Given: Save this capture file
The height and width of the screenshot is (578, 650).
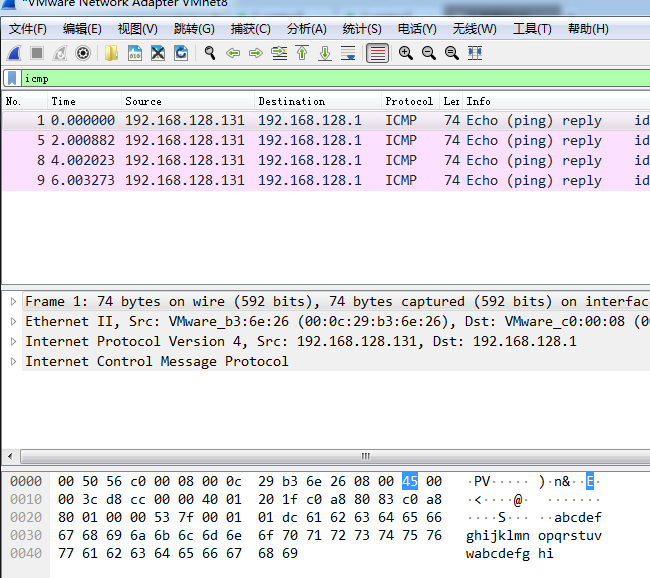Looking at the screenshot, I should tap(135, 53).
